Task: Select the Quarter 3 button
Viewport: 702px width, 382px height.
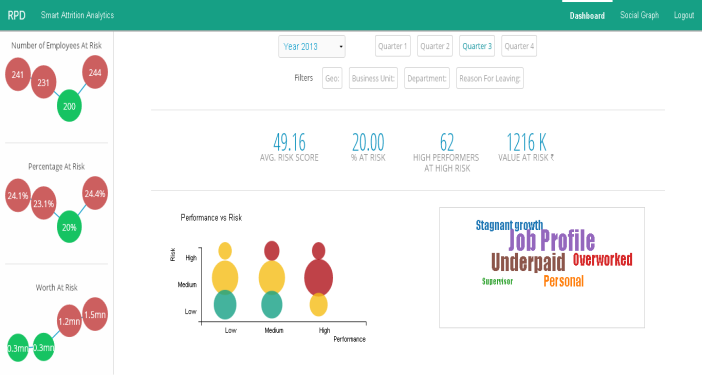Action: [477, 46]
